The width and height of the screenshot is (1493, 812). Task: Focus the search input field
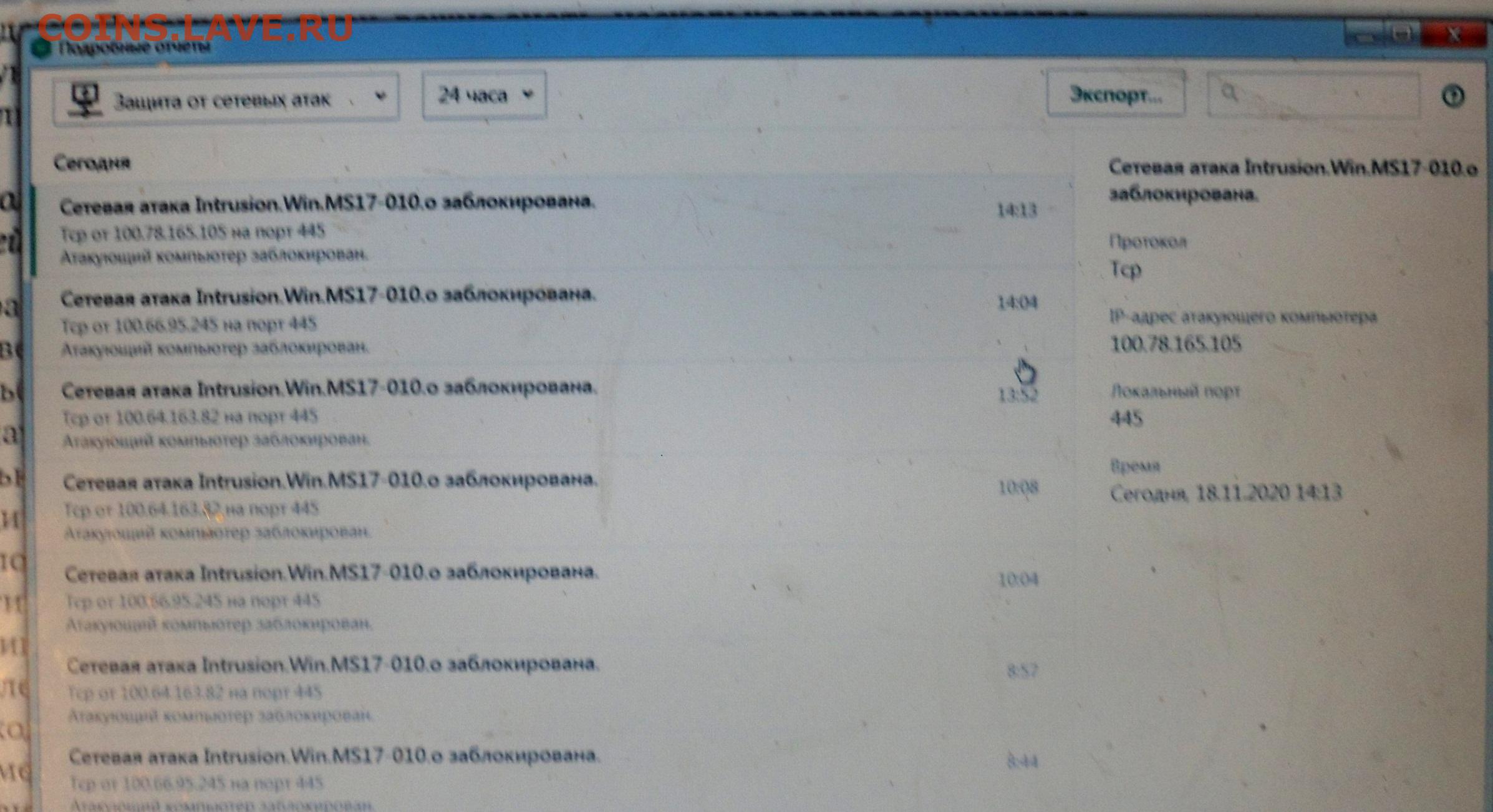click(x=1313, y=94)
